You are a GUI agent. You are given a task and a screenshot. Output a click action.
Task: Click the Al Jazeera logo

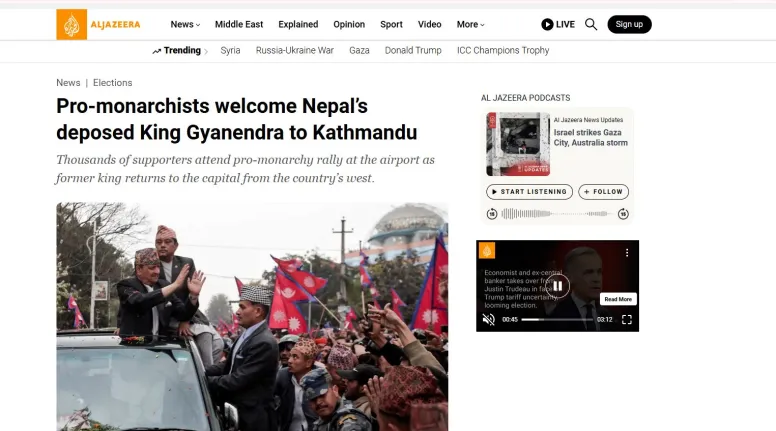(98, 24)
